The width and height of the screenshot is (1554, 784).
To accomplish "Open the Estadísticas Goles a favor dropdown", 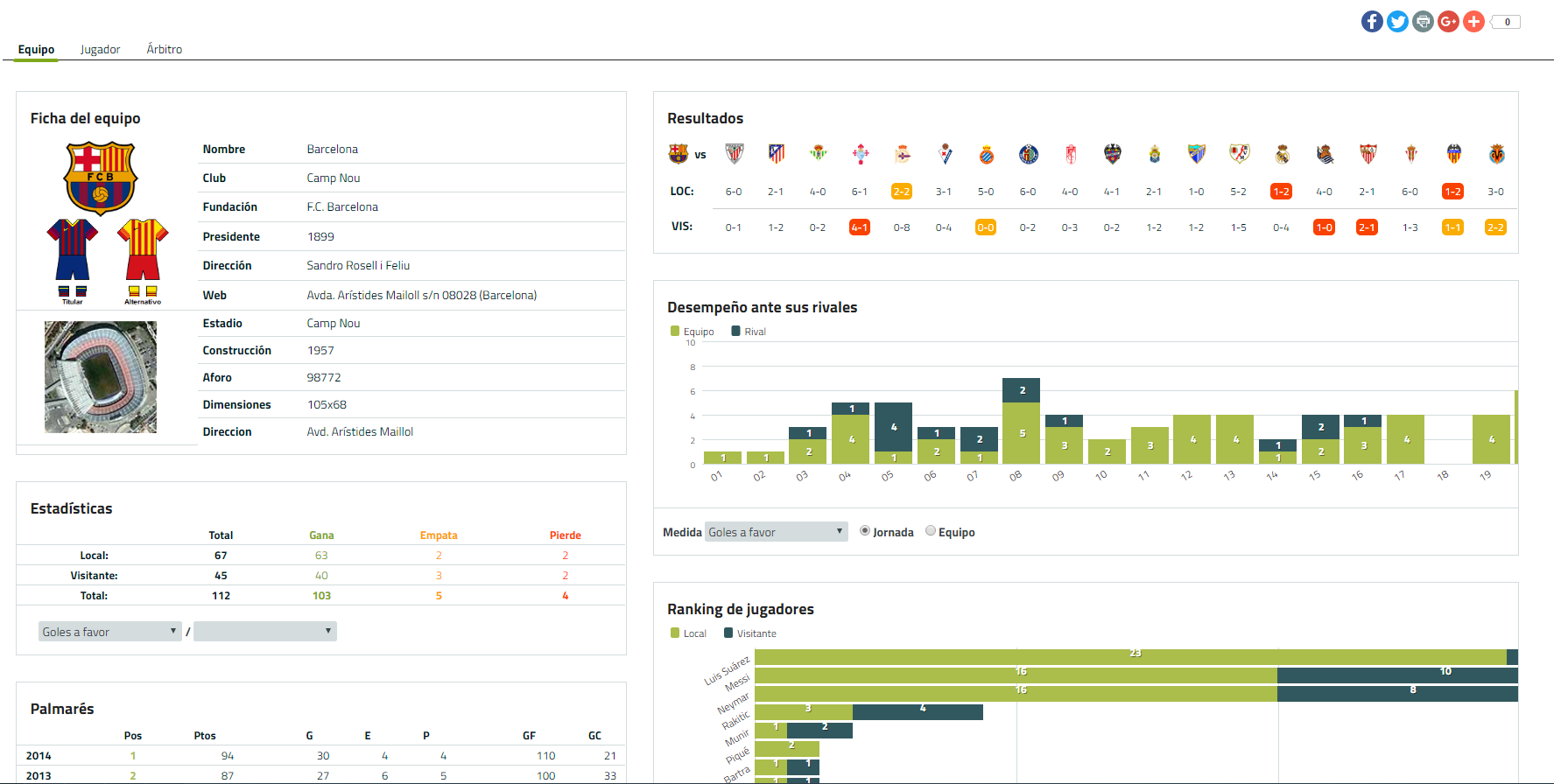I will point(109,632).
